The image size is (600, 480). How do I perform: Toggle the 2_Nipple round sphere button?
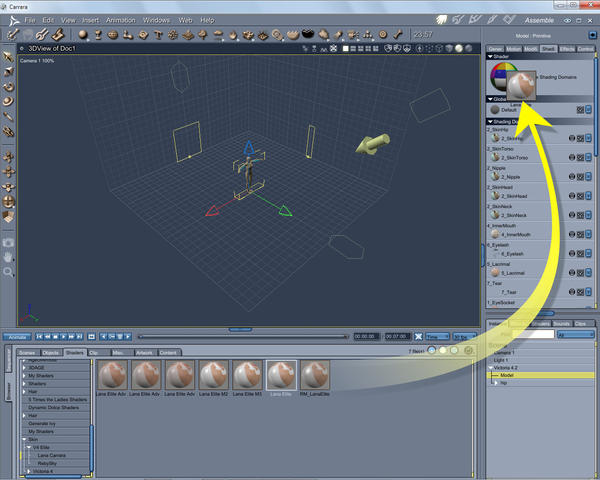pos(572,176)
